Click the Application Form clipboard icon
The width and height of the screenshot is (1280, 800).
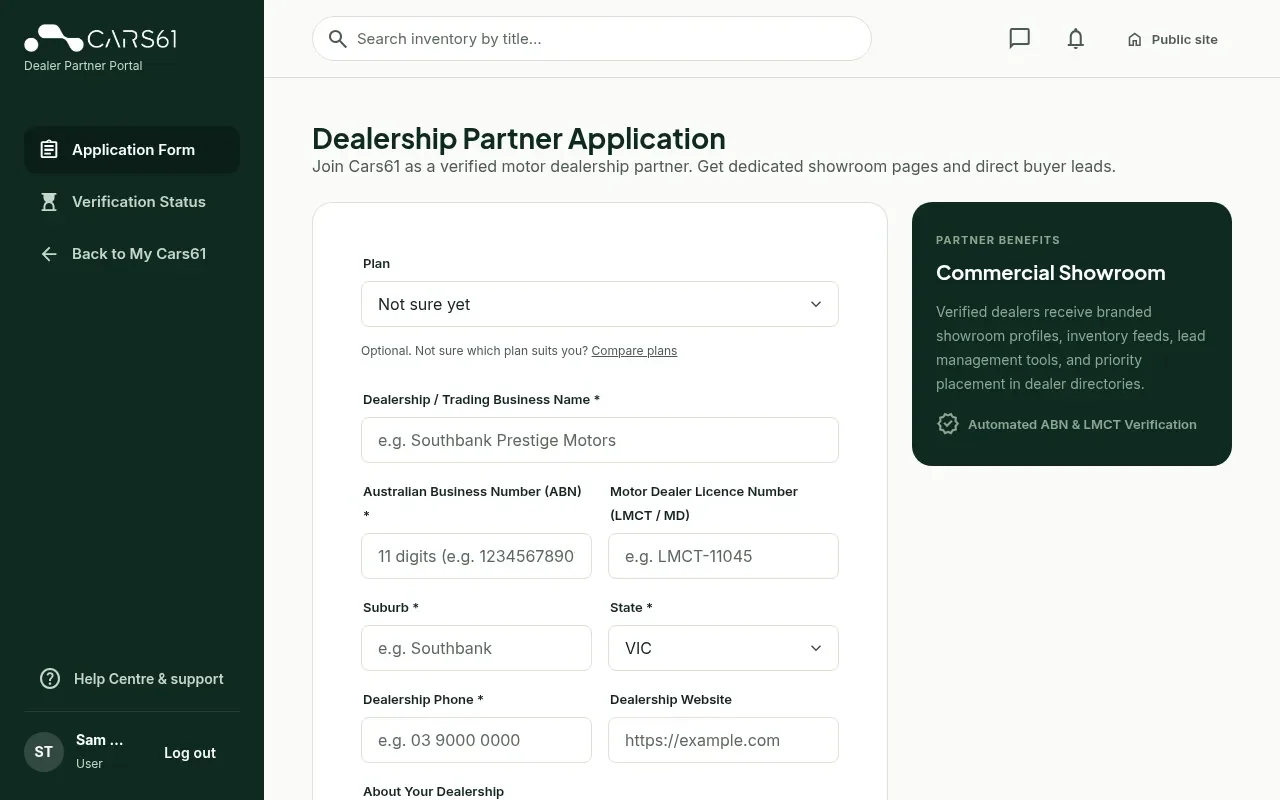(49, 150)
